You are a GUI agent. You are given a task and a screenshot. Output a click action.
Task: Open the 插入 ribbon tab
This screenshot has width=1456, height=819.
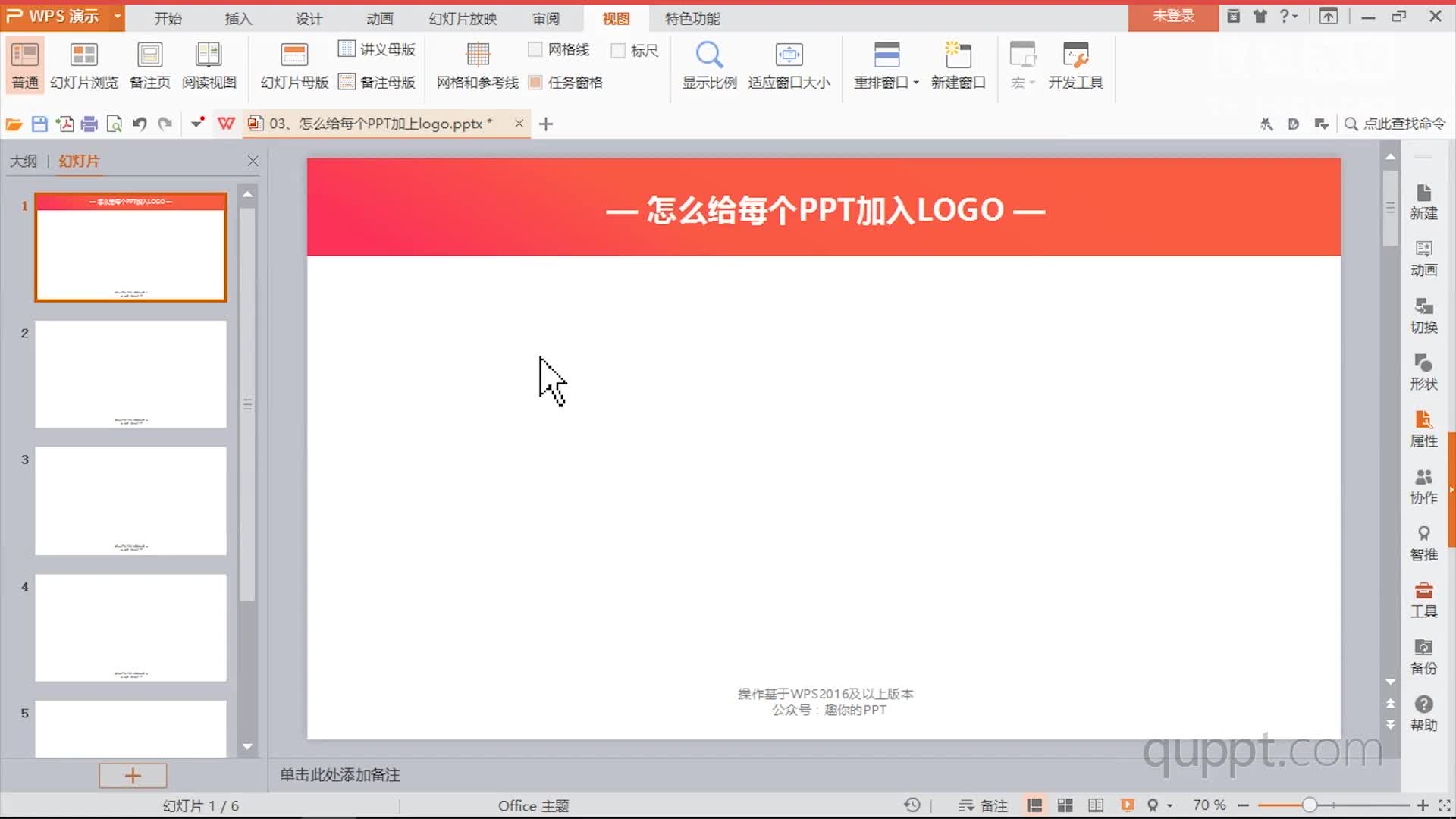[x=238, y=18]
